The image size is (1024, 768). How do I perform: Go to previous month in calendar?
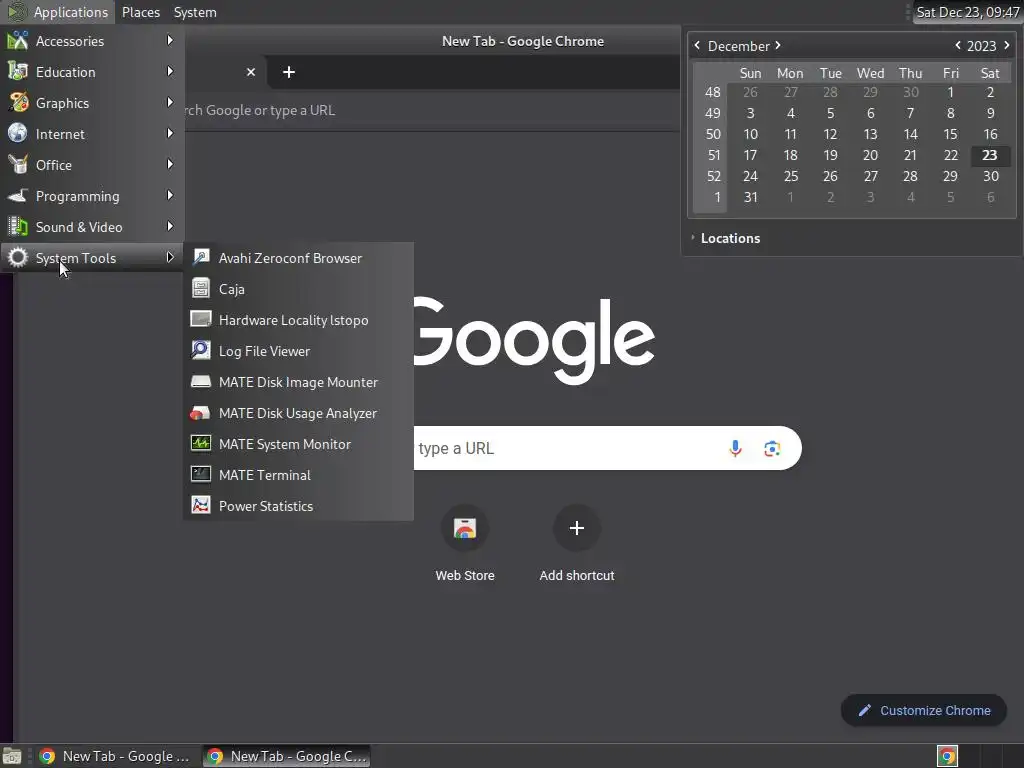[x=697, y=45]
